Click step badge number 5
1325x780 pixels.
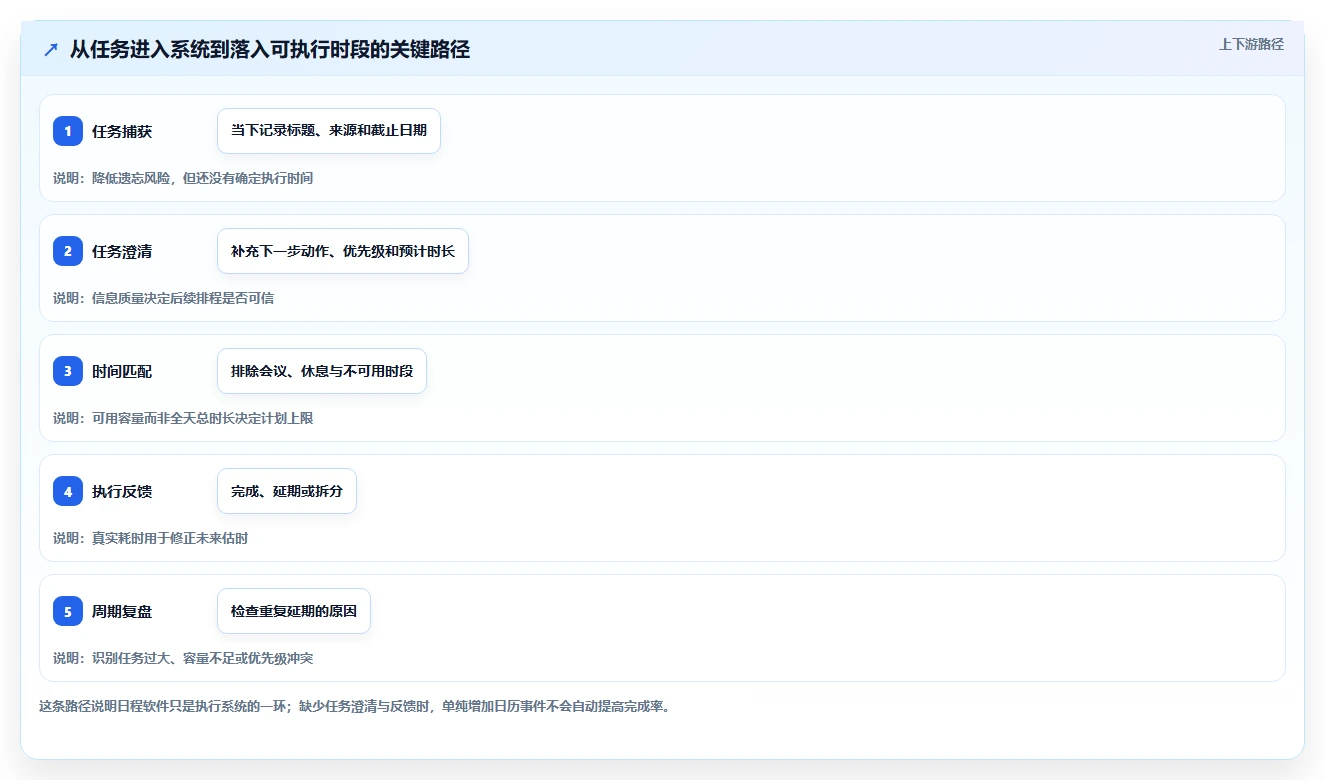tap(68, 611)
